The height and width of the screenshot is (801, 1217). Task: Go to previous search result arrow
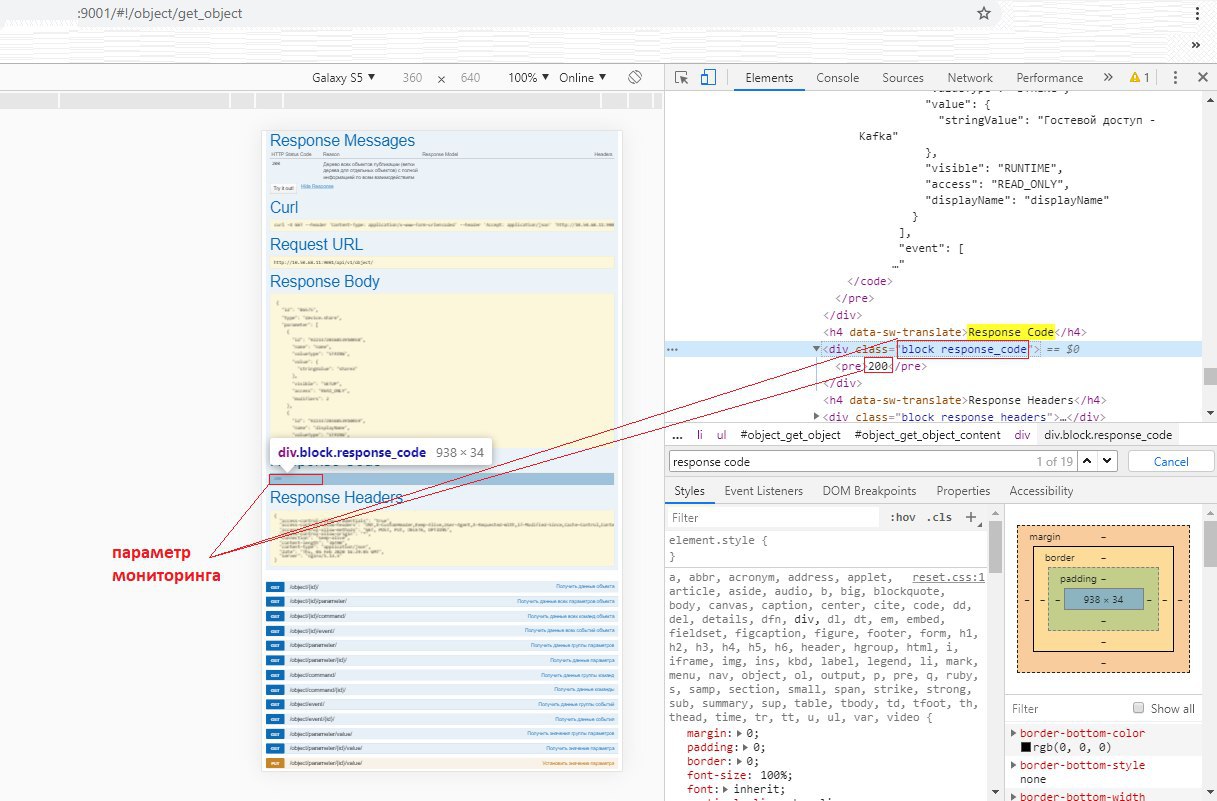1088,461
